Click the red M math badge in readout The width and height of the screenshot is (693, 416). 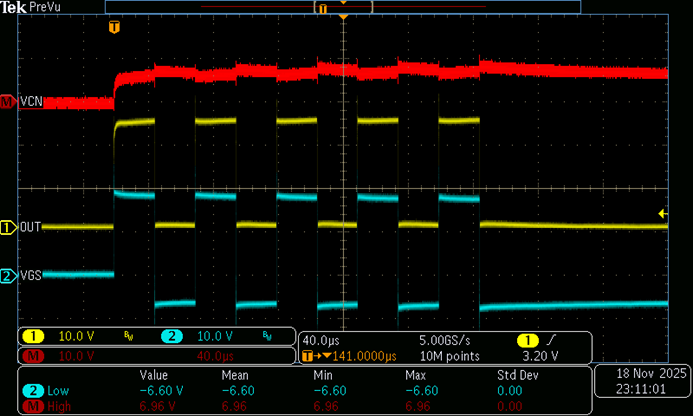pos(33,356)
